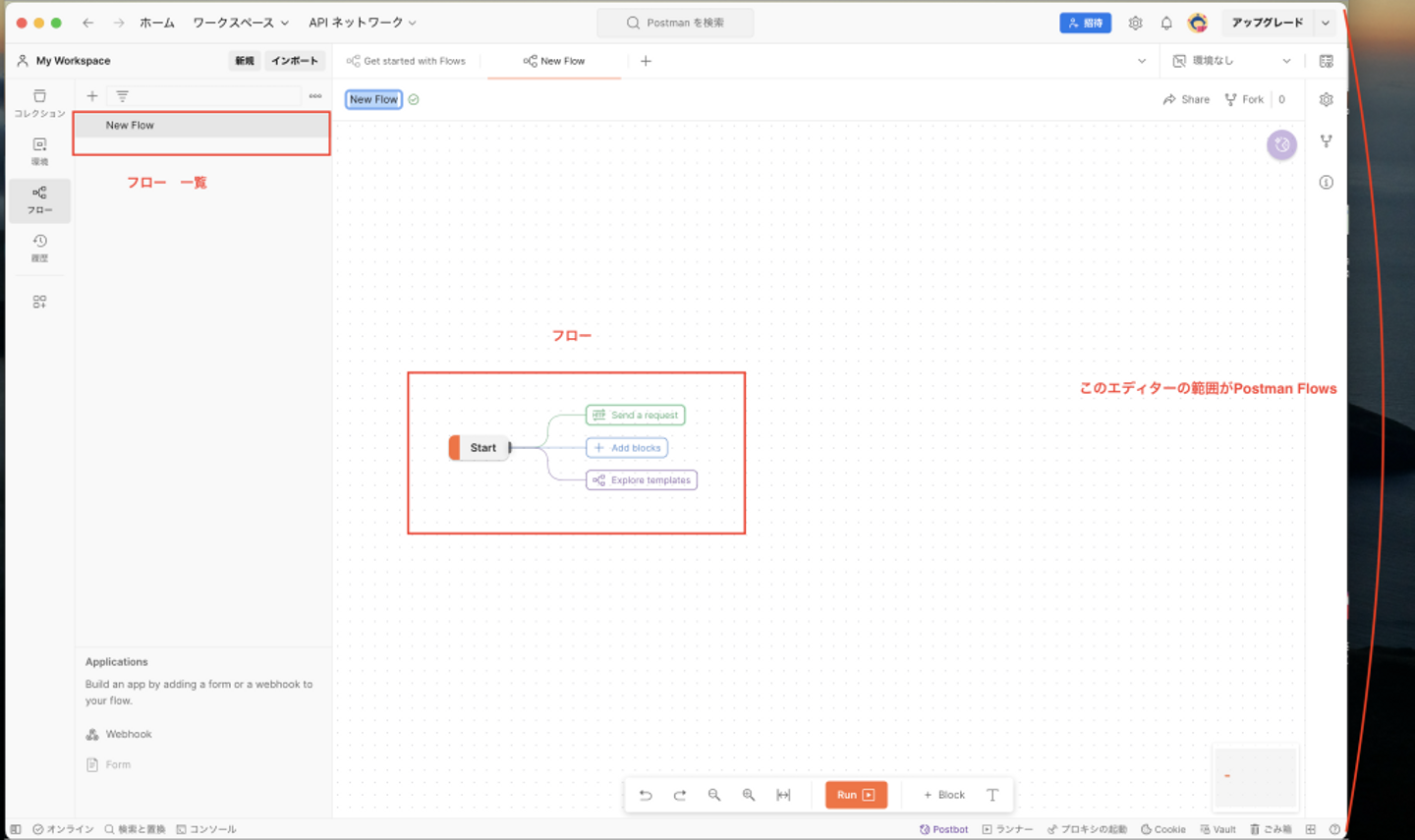Viewport: 1415px width, 840px height.
Task: Select the Start block
Action: pyautogui.click(x=479, y=448)
